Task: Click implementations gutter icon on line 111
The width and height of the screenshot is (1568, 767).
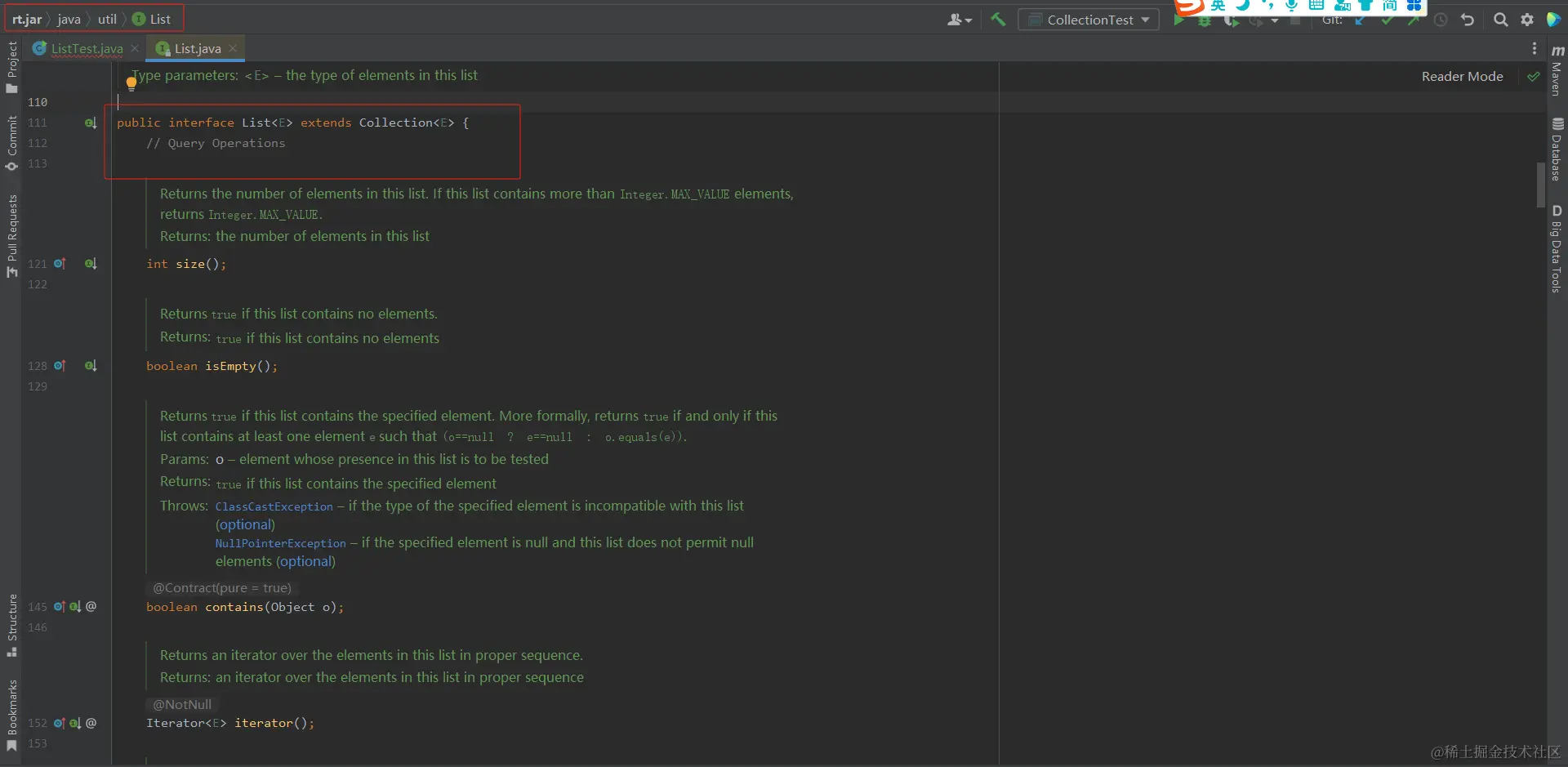Action: (x=91, y=123)
